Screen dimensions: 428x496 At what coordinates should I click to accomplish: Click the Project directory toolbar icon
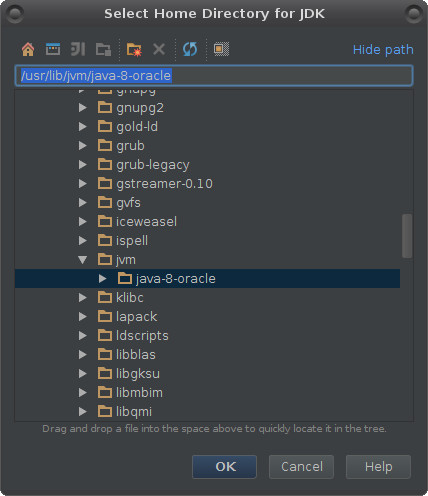[x=78, y=49]
